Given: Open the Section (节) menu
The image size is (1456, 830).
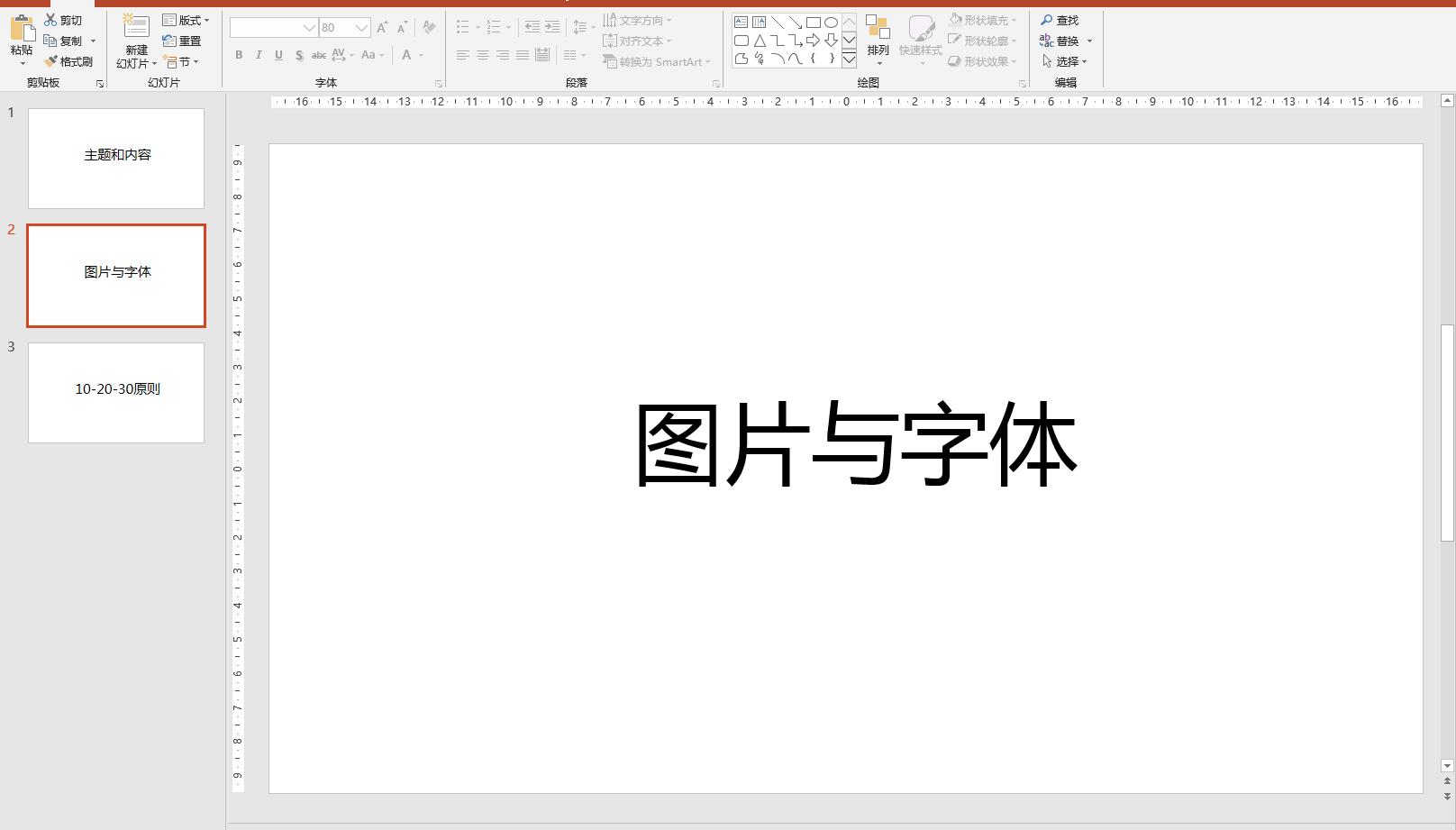Looking at the screenshot, I should pos(181,62).
